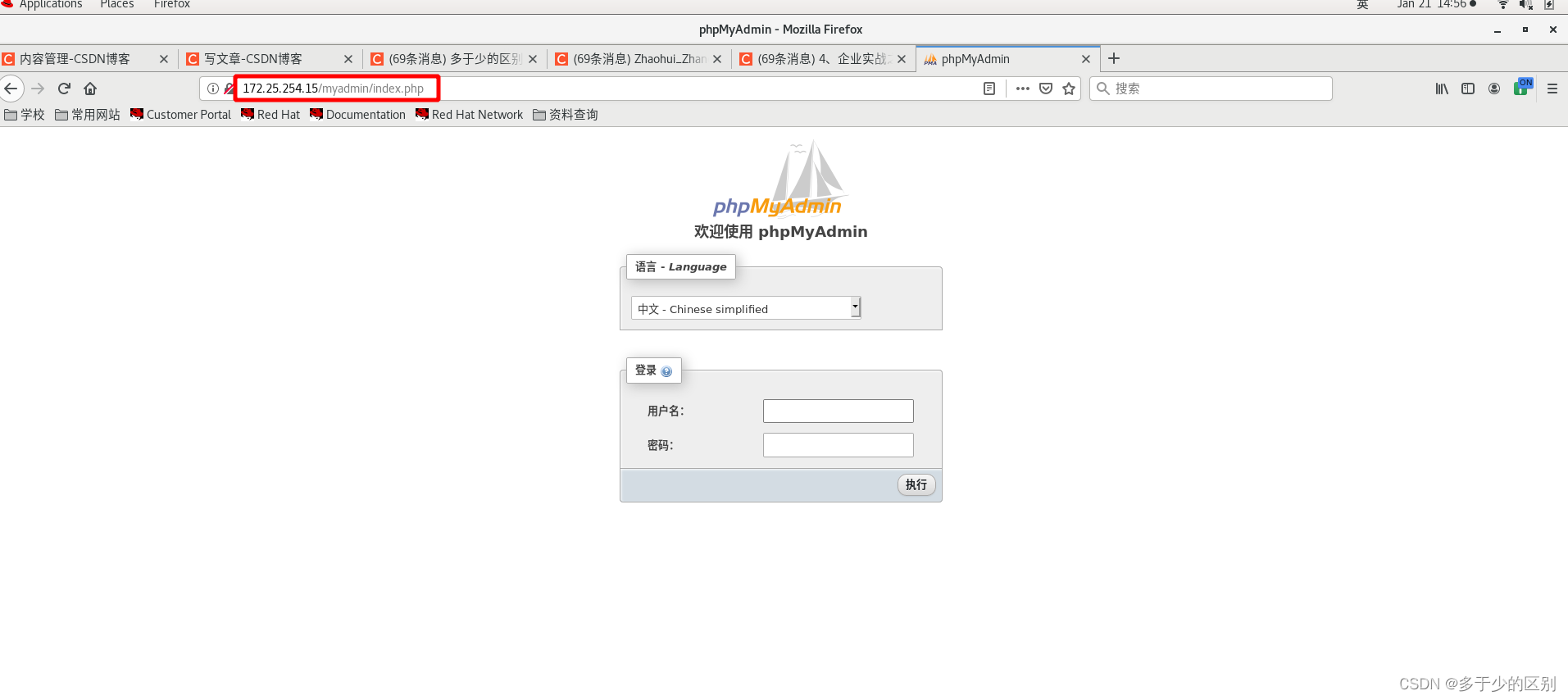
Task: Open the 资料查询 bookmarks folder
Action: pos(566,115)
